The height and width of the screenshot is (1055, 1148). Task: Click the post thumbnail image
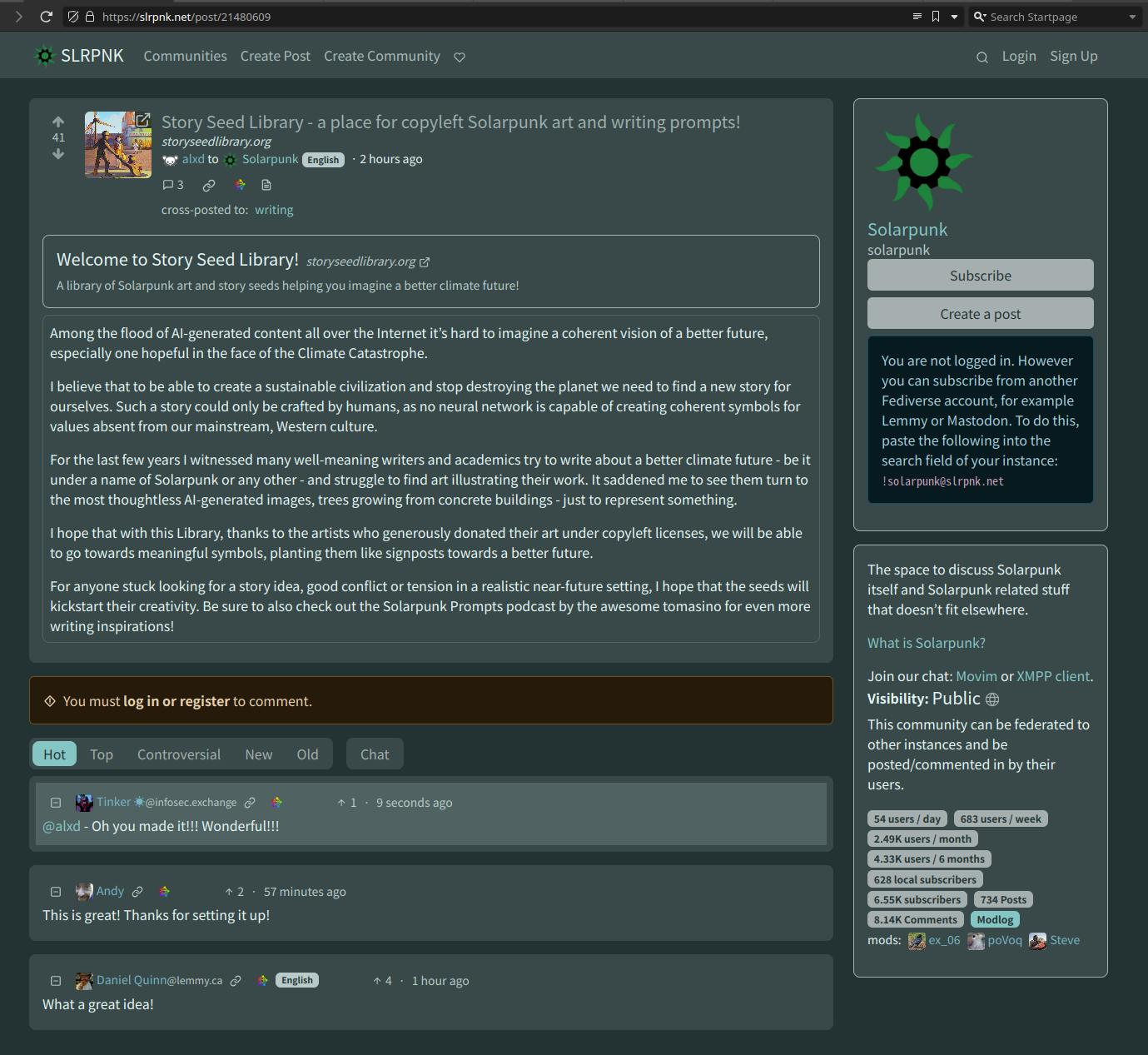pyautogui.click(x=117, y=145)
